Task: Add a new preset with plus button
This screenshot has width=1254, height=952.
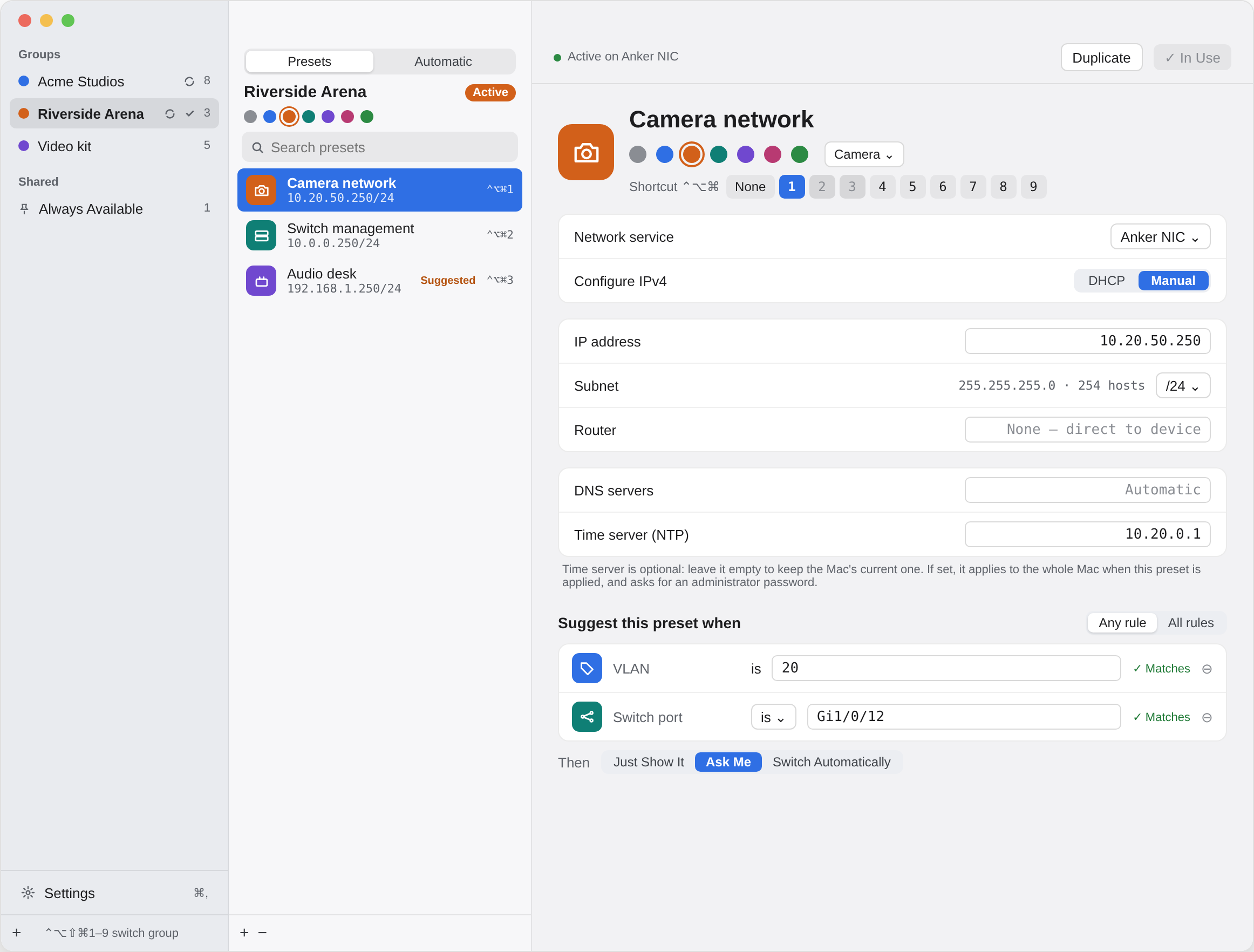Action: pyautogui.click(x=244, y=933)
